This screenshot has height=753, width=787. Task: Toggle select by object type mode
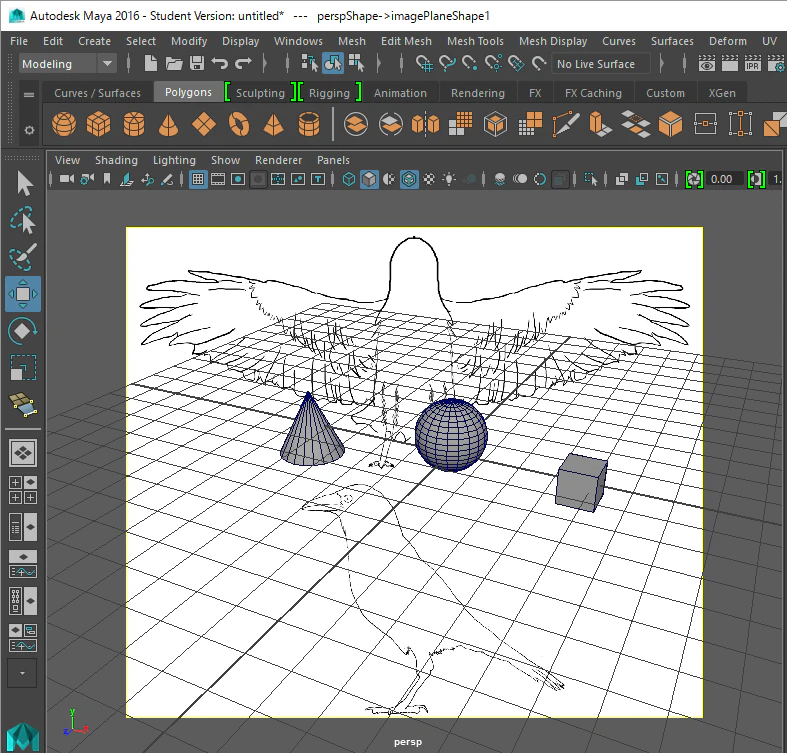tap(333, 64)
